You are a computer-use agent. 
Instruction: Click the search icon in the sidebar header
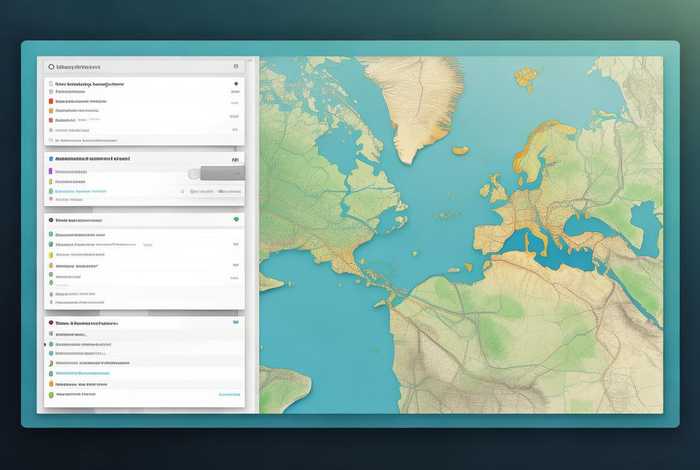pyautogui.click(x=50, y=66)
